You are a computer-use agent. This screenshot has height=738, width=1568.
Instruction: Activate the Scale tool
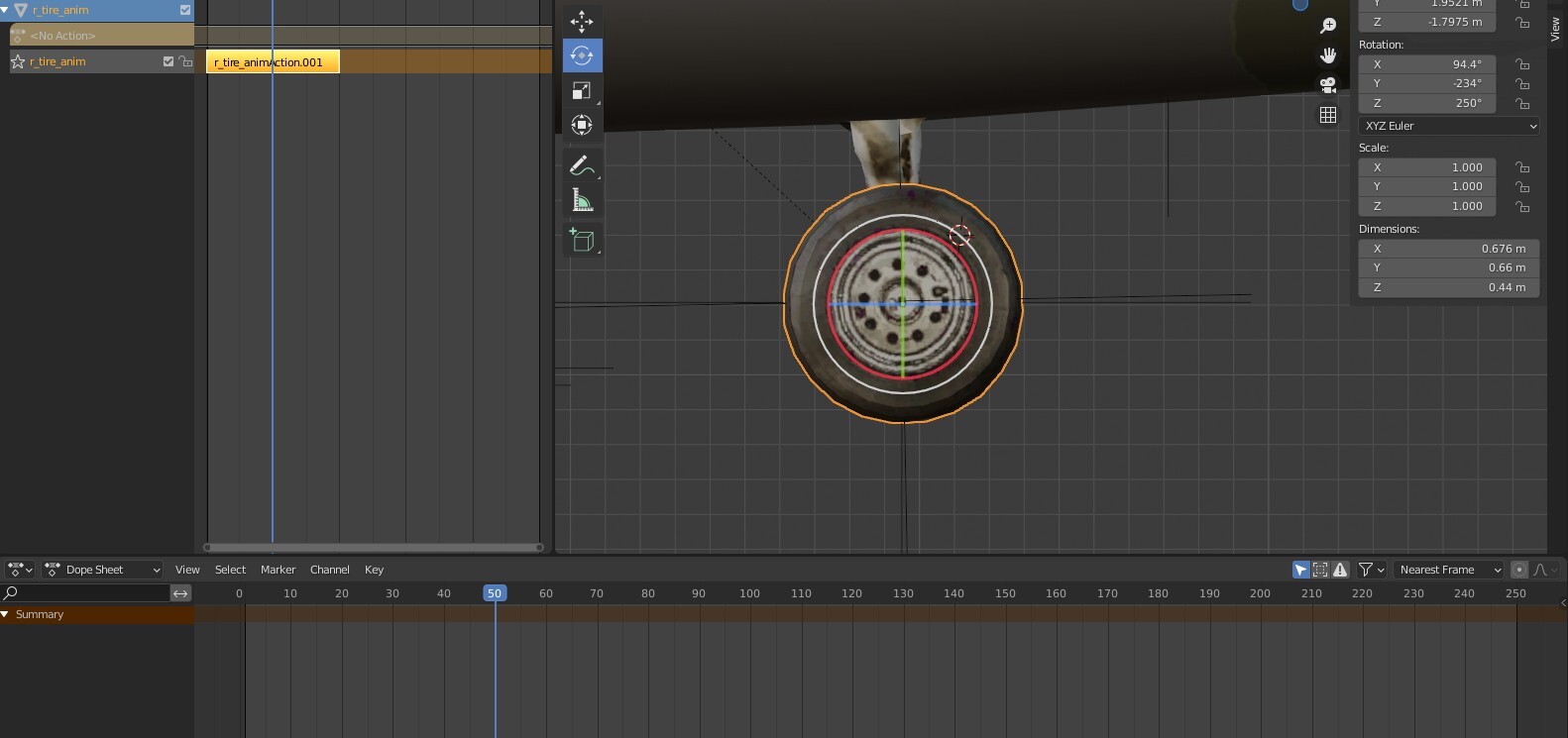[x=582, y=91]
